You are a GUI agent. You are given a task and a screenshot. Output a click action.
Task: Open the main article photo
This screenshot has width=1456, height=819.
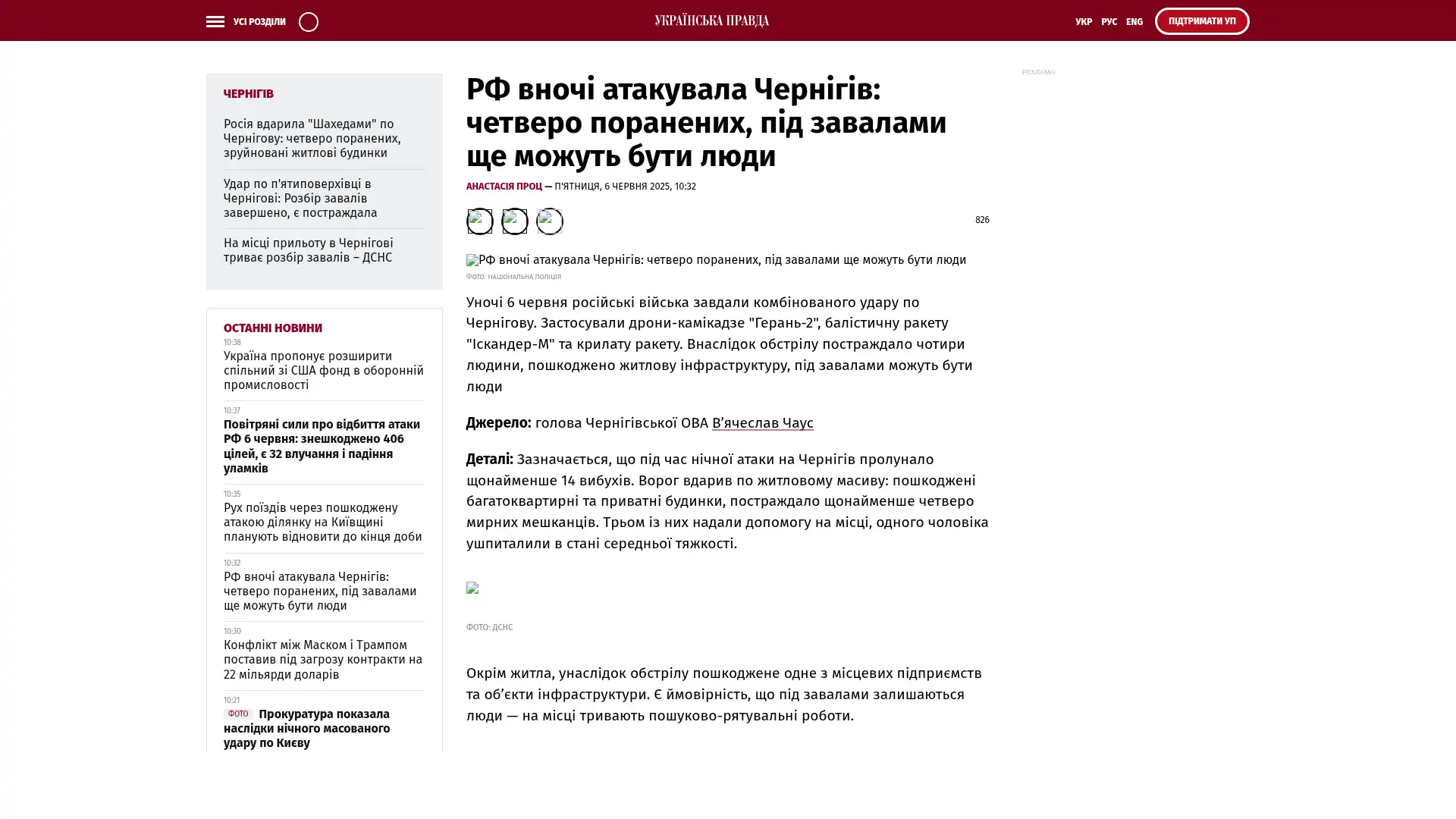point(715,260)
